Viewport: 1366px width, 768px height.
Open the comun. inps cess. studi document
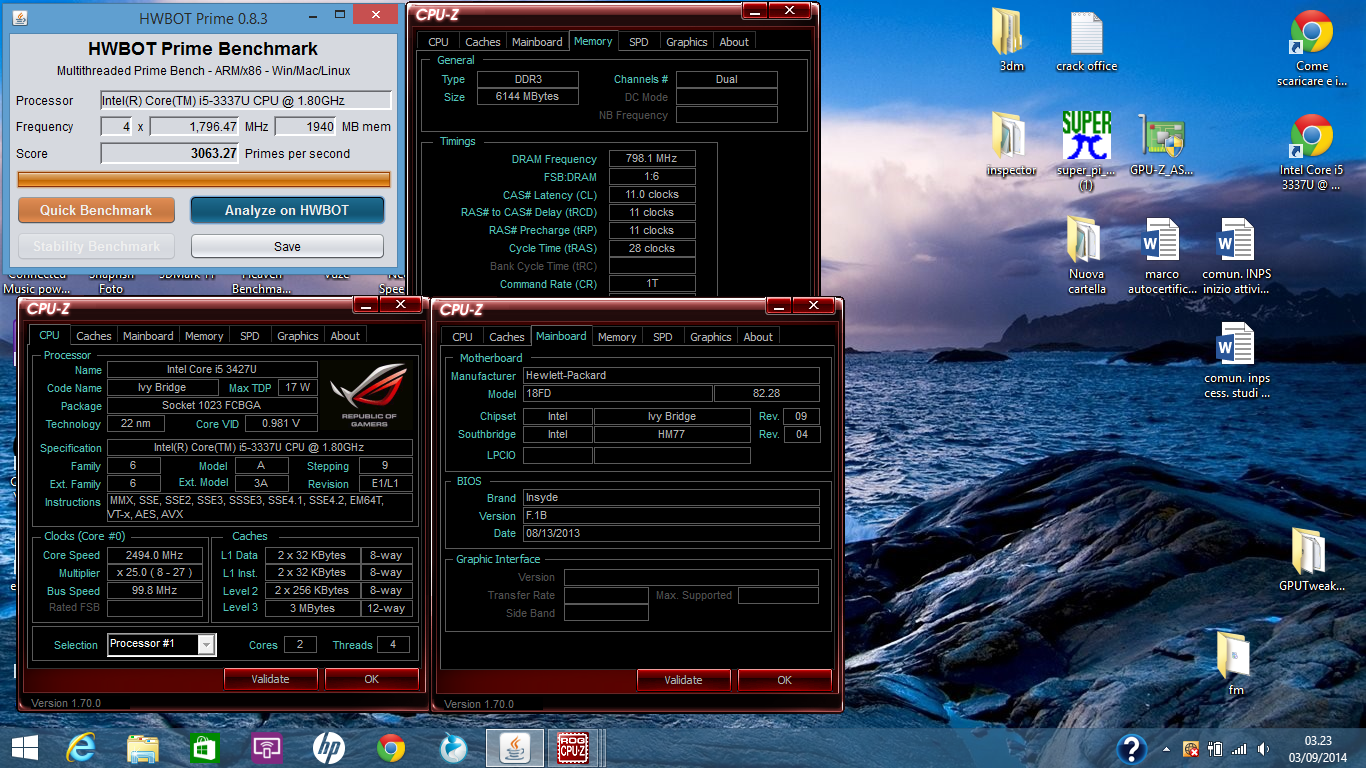[x=1236, y=360]
